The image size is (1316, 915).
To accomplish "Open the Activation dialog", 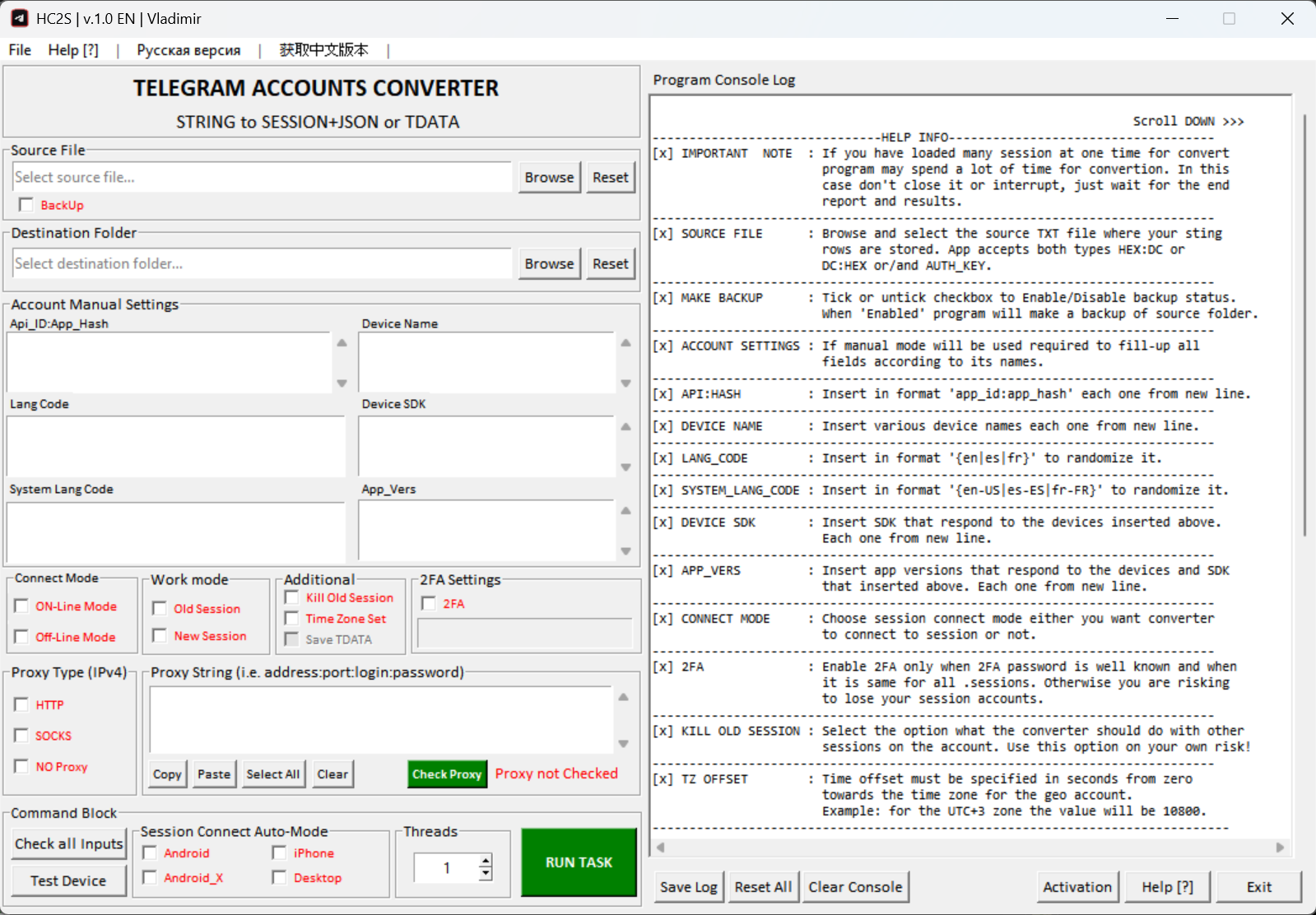I will [1077, 887].
